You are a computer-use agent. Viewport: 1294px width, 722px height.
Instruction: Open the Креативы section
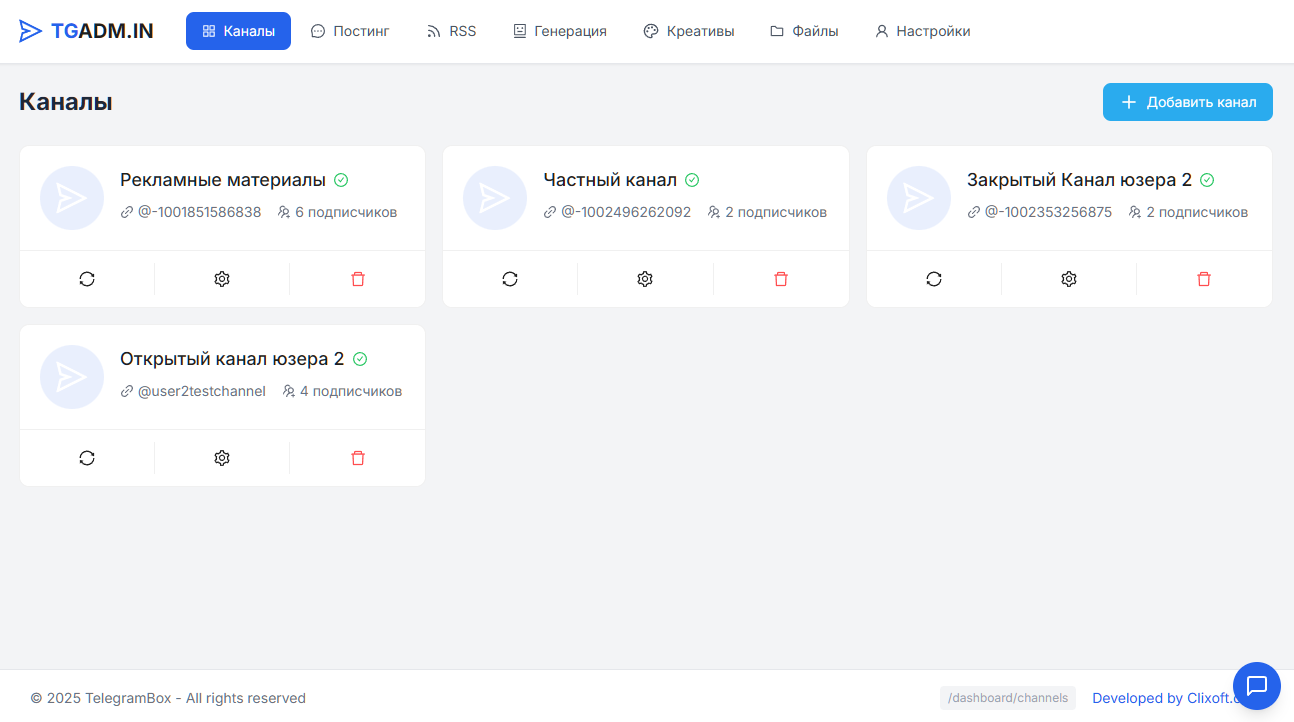(x=688, y=31)
